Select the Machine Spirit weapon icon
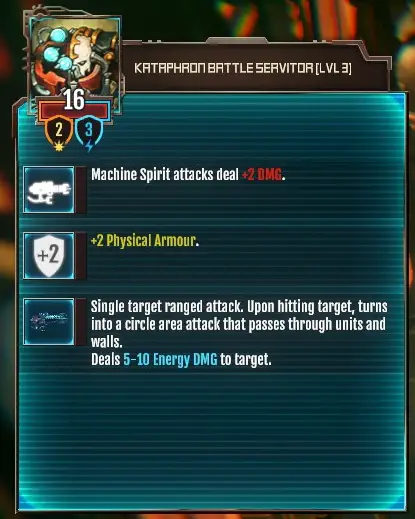Screen dimensions: 415x519 tap(49, 190)
